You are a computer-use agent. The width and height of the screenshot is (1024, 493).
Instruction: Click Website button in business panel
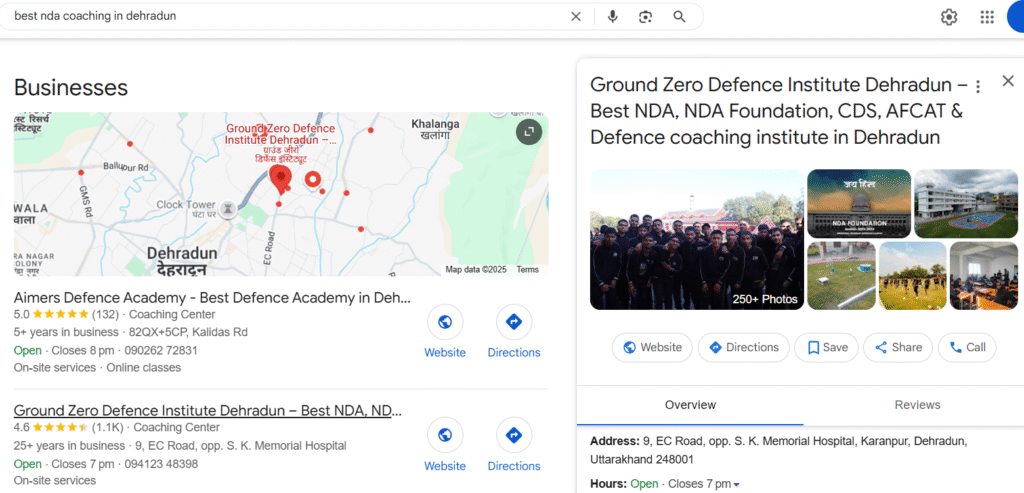[x=652, y=347]
